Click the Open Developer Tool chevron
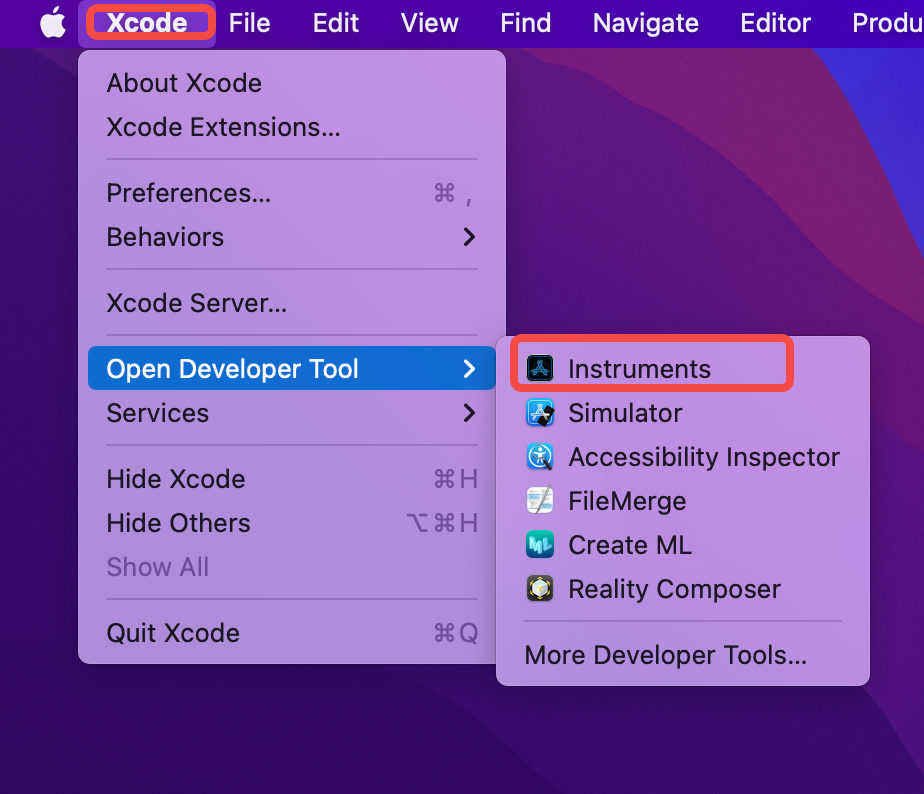924x794 pixels. 469,369
